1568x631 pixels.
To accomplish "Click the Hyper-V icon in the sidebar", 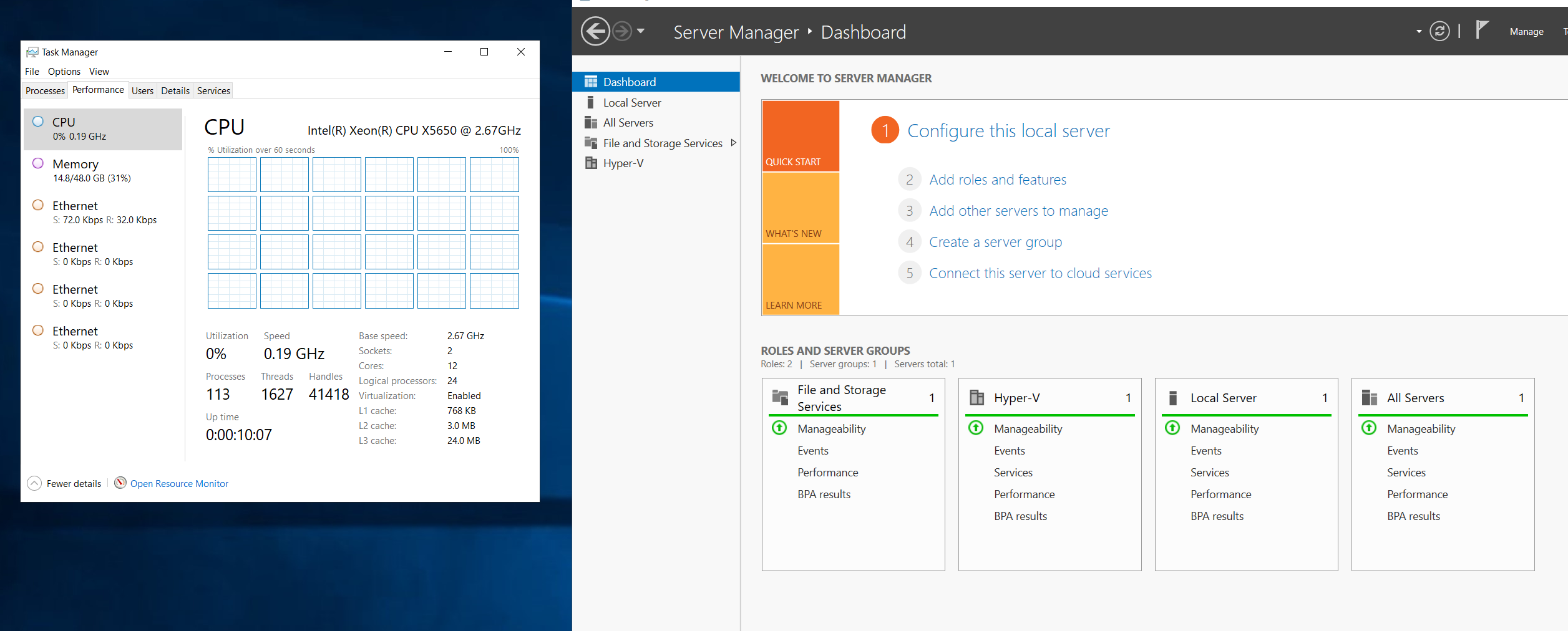I will coord(590,163).
